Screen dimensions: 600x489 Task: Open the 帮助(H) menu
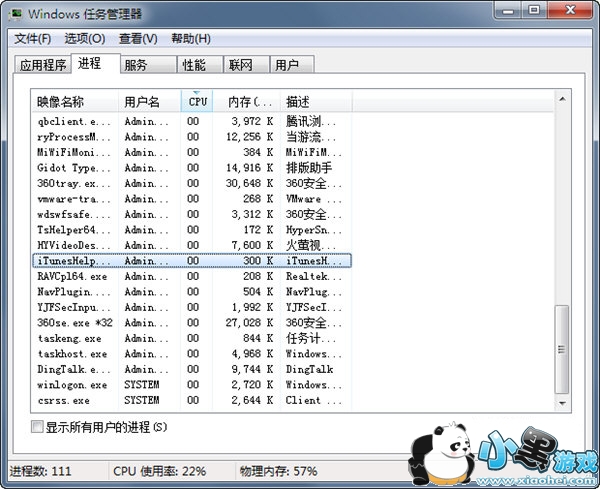coord(191,39)
